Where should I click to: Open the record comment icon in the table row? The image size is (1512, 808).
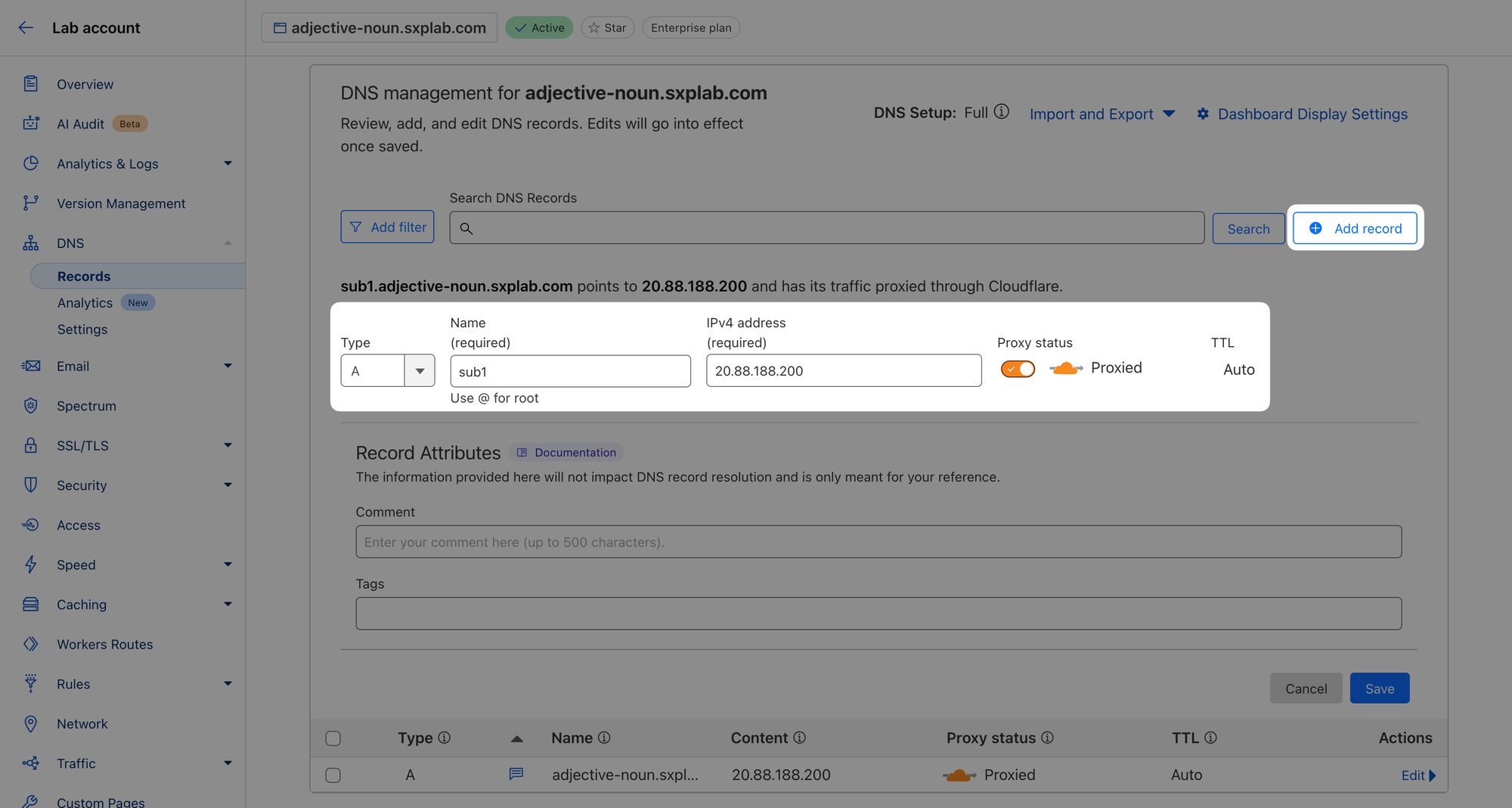point(516,774)
